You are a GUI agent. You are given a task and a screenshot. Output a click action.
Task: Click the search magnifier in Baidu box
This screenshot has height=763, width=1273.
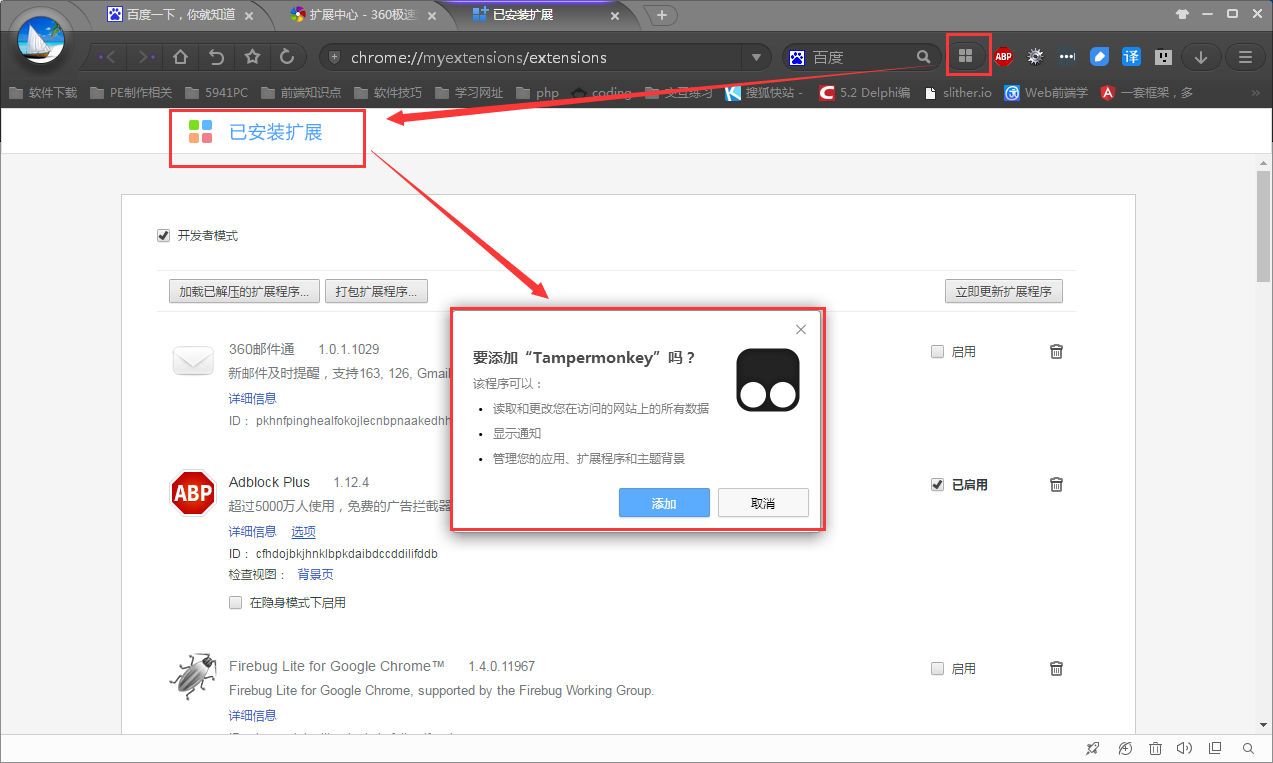pos(923,57)
